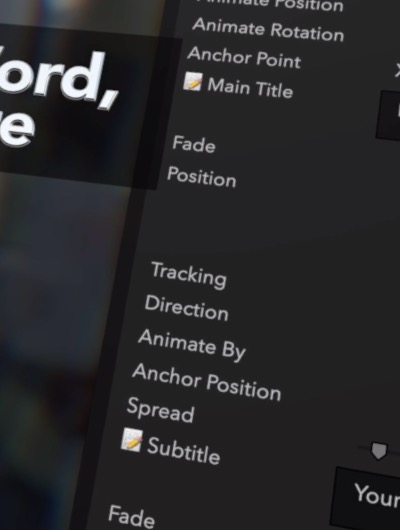Click the Spread parameter label
The height and width of the screenshot is (530, 400).
pos(161,410)
